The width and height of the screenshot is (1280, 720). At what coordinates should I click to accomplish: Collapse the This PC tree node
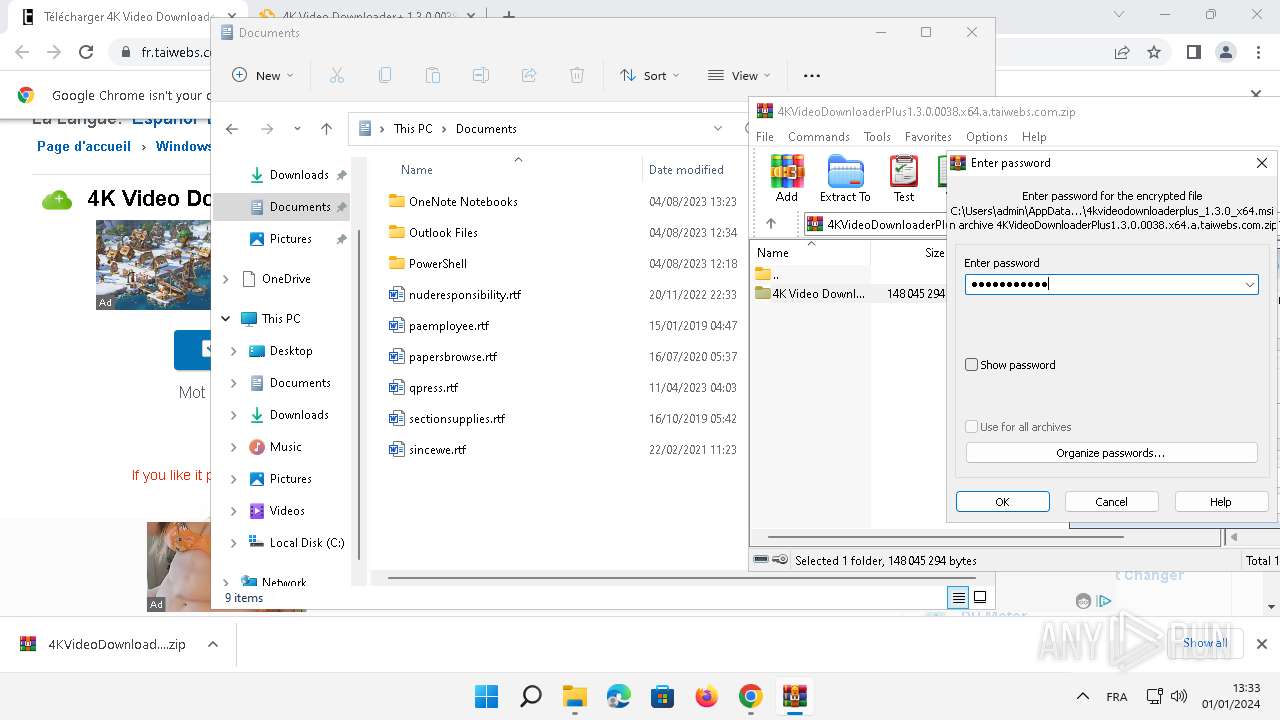(x=227, y=319)
